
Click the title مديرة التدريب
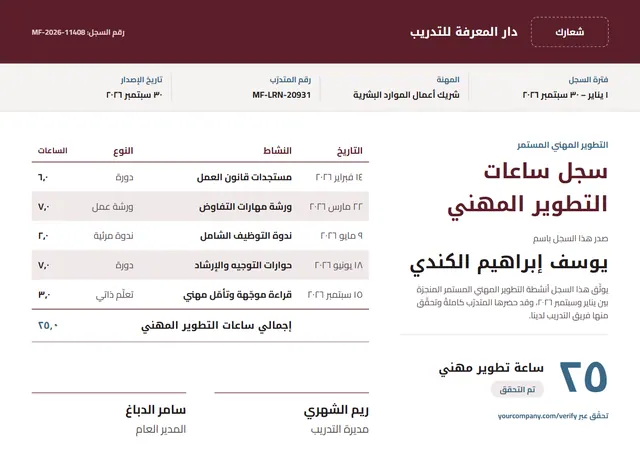[x=340, y=429]
